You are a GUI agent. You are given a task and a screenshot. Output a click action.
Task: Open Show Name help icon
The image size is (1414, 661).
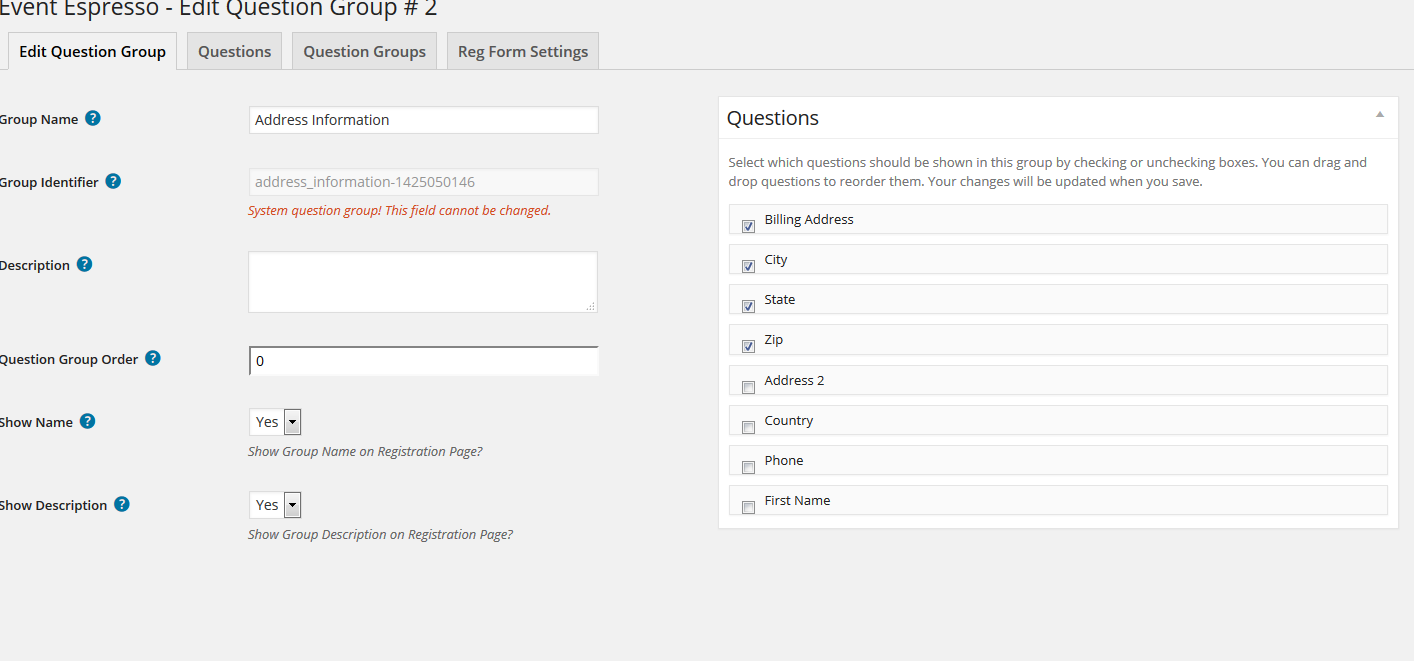(87, 421)
